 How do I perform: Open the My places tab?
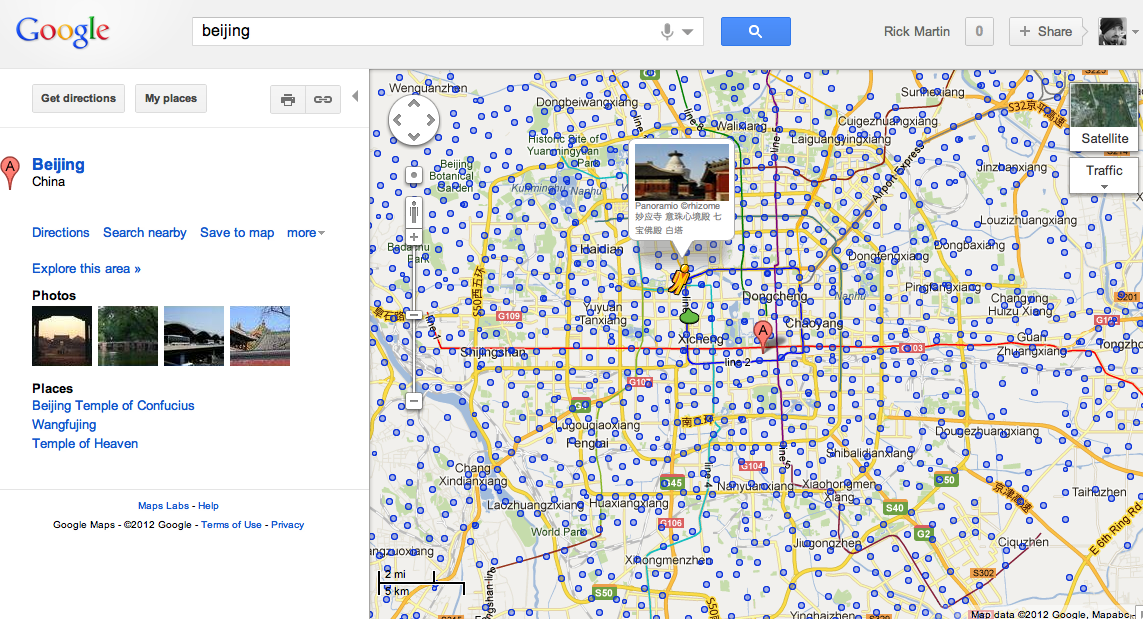(x=171, y=98)
